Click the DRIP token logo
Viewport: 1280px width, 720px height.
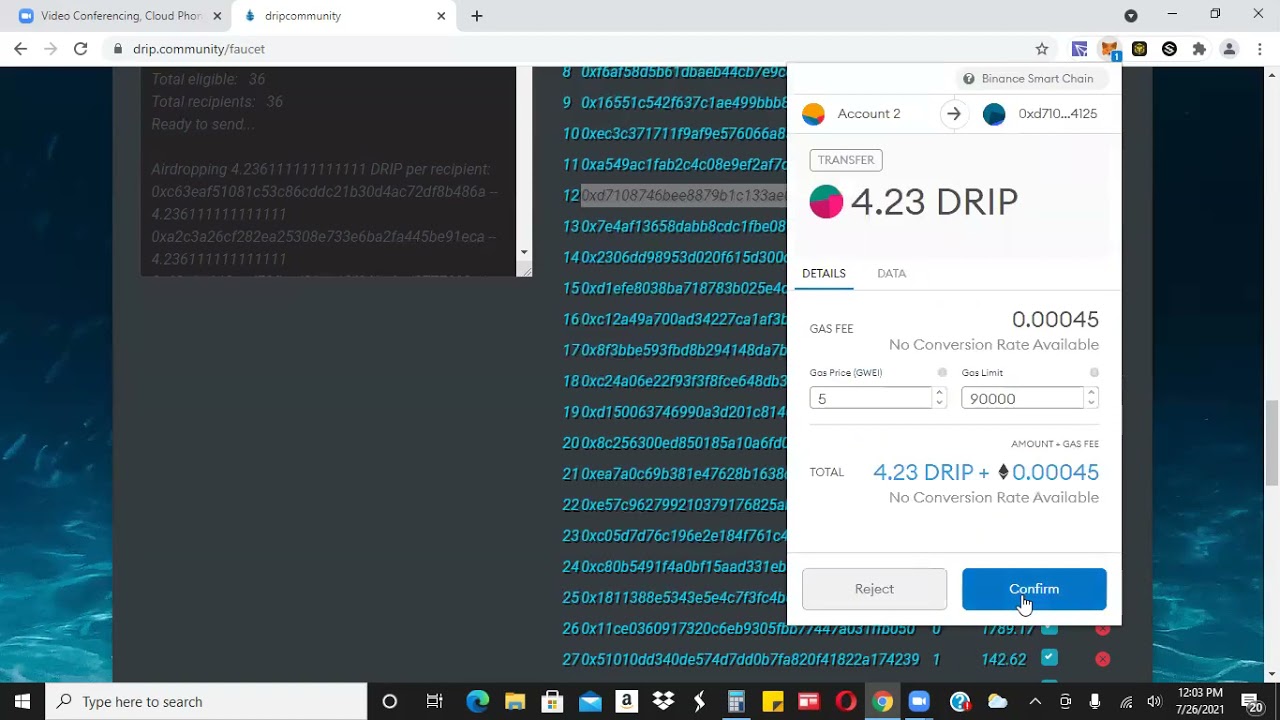826,202
